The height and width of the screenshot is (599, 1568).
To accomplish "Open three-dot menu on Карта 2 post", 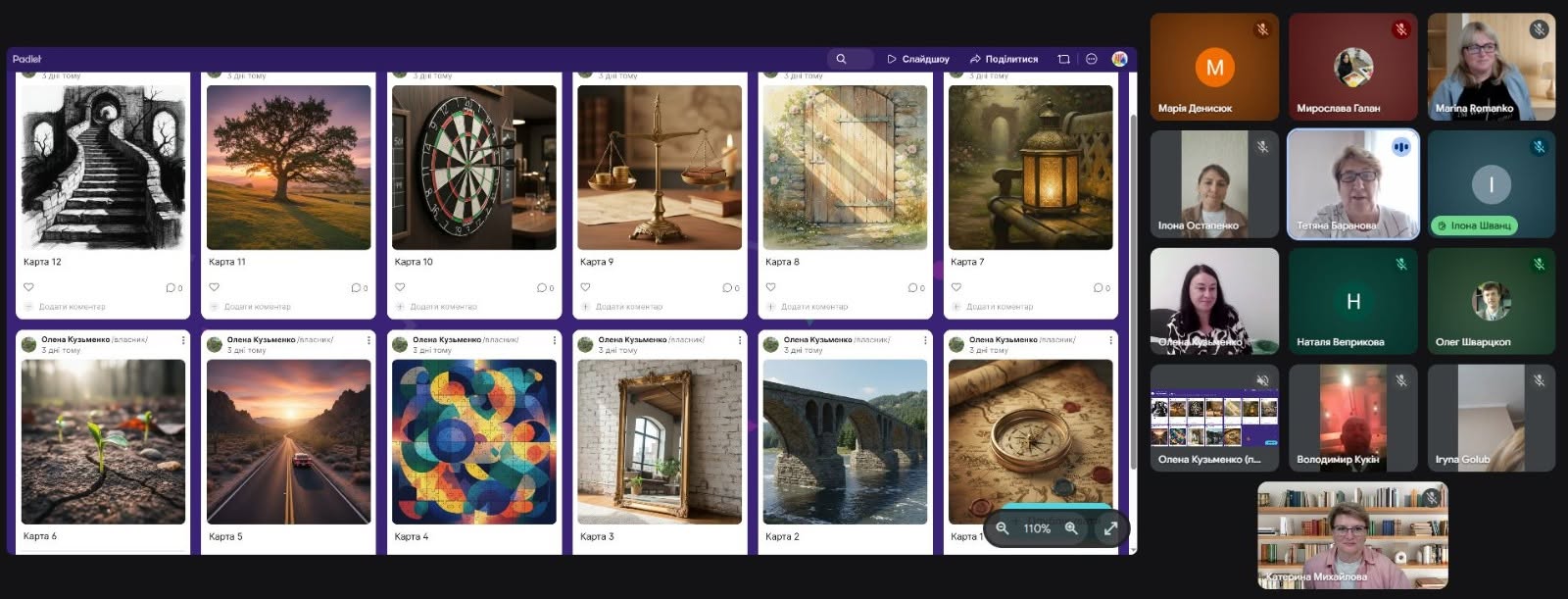I will pyautogui.click(x=925, y=340).
